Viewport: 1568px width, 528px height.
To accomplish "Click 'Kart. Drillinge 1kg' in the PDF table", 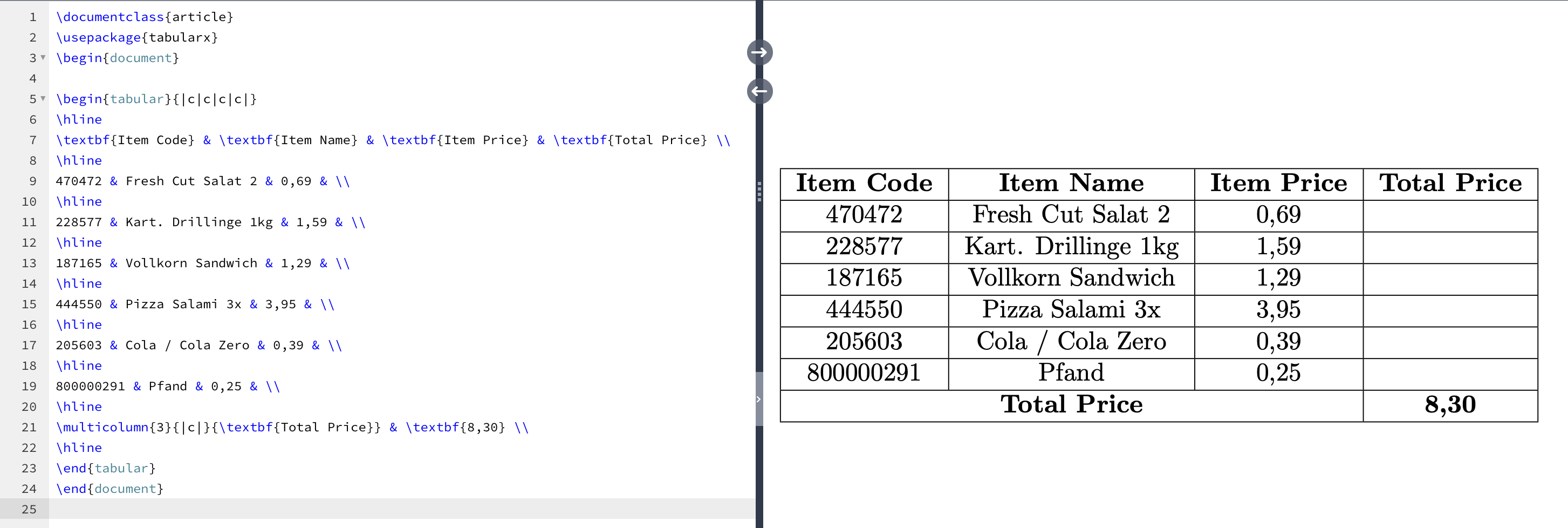I will click(1071, 247).
